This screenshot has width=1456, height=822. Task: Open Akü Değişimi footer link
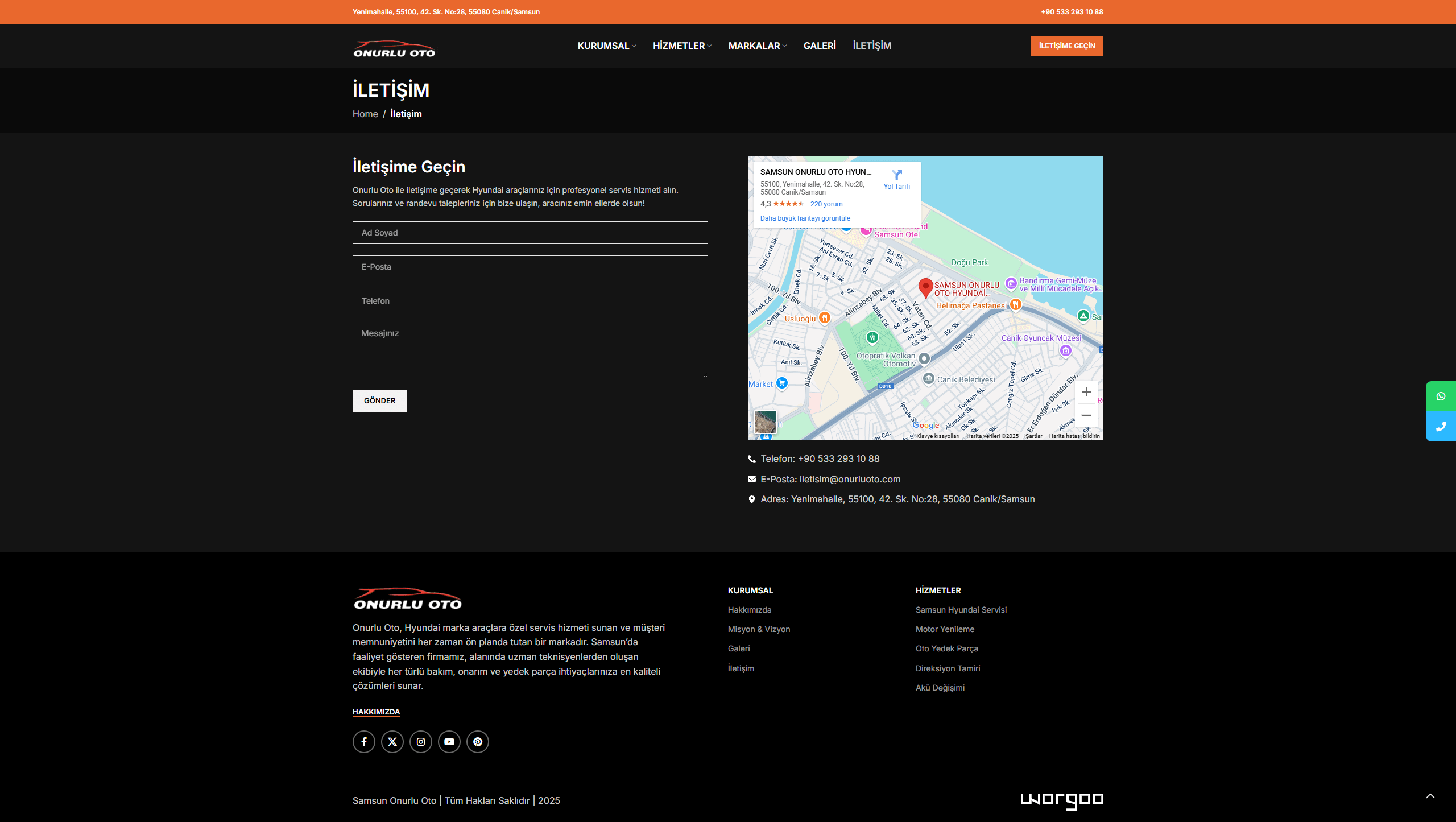click(x=940, y=688)
